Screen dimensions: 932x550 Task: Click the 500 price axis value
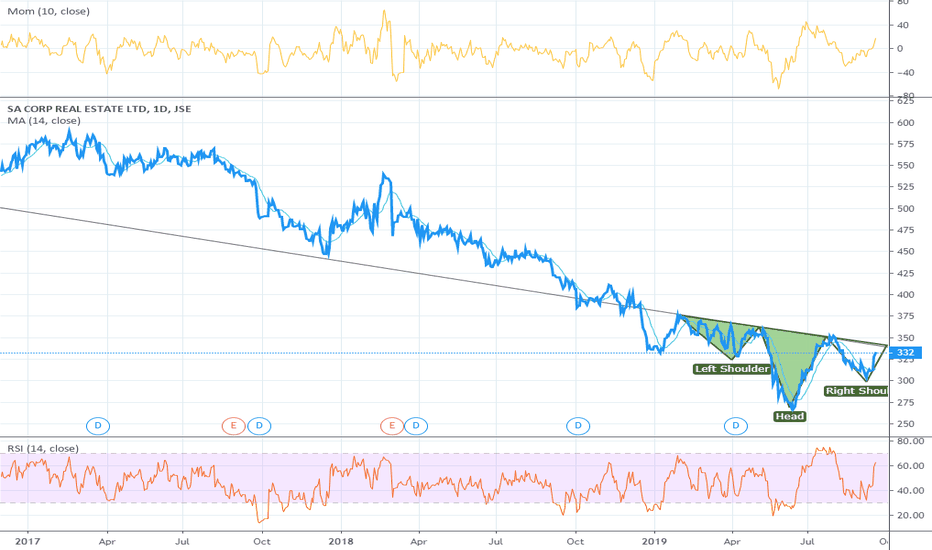[x=906, y=209]
